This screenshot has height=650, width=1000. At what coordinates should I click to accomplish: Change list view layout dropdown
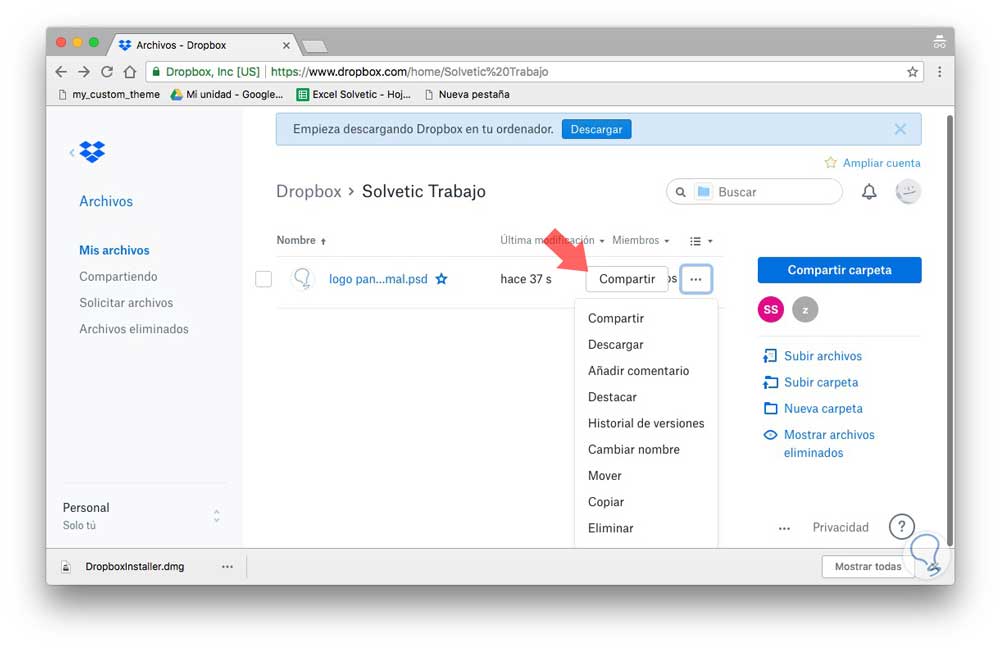701,241
